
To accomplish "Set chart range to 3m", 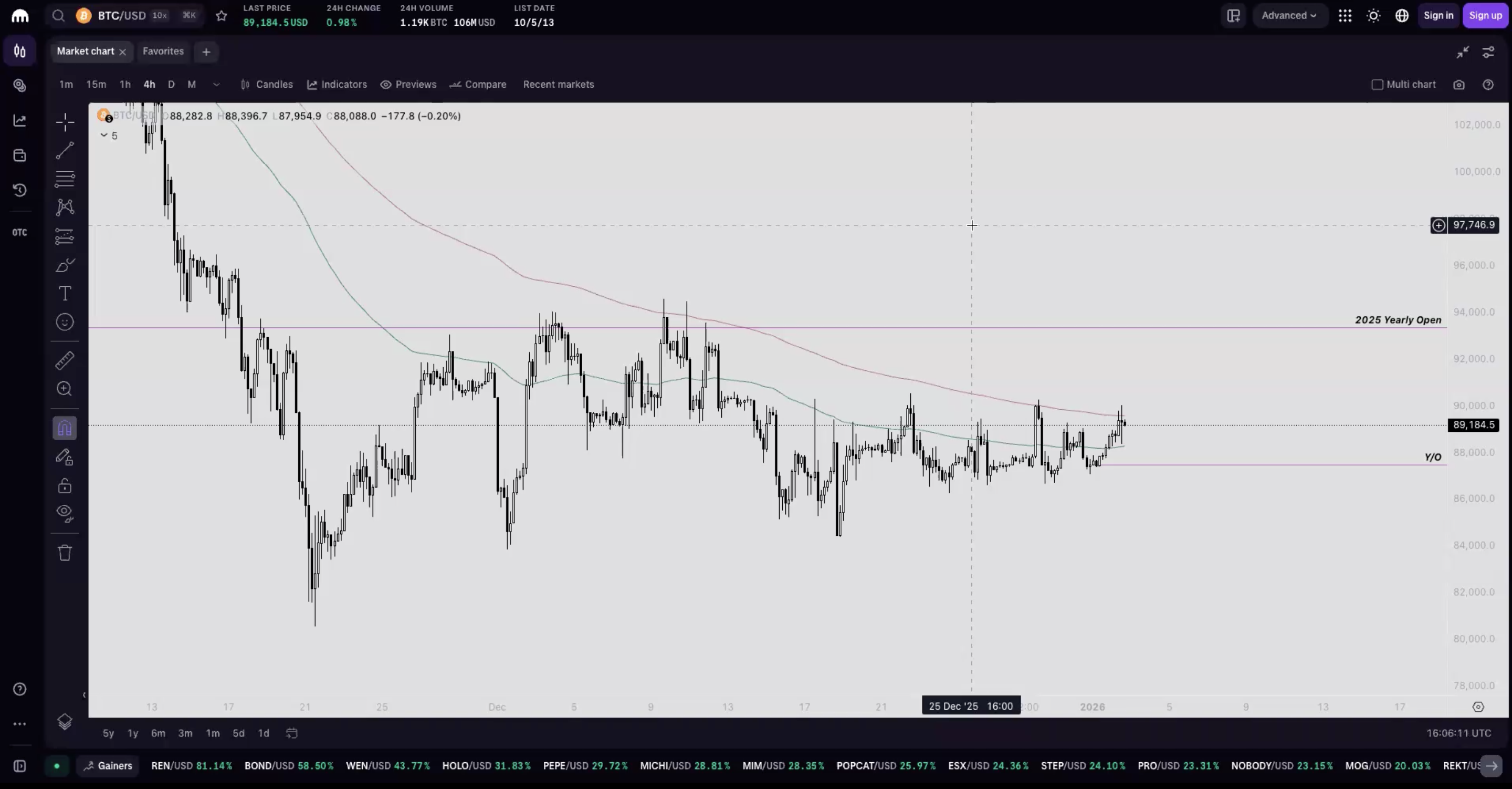I will tap(185, 733).
